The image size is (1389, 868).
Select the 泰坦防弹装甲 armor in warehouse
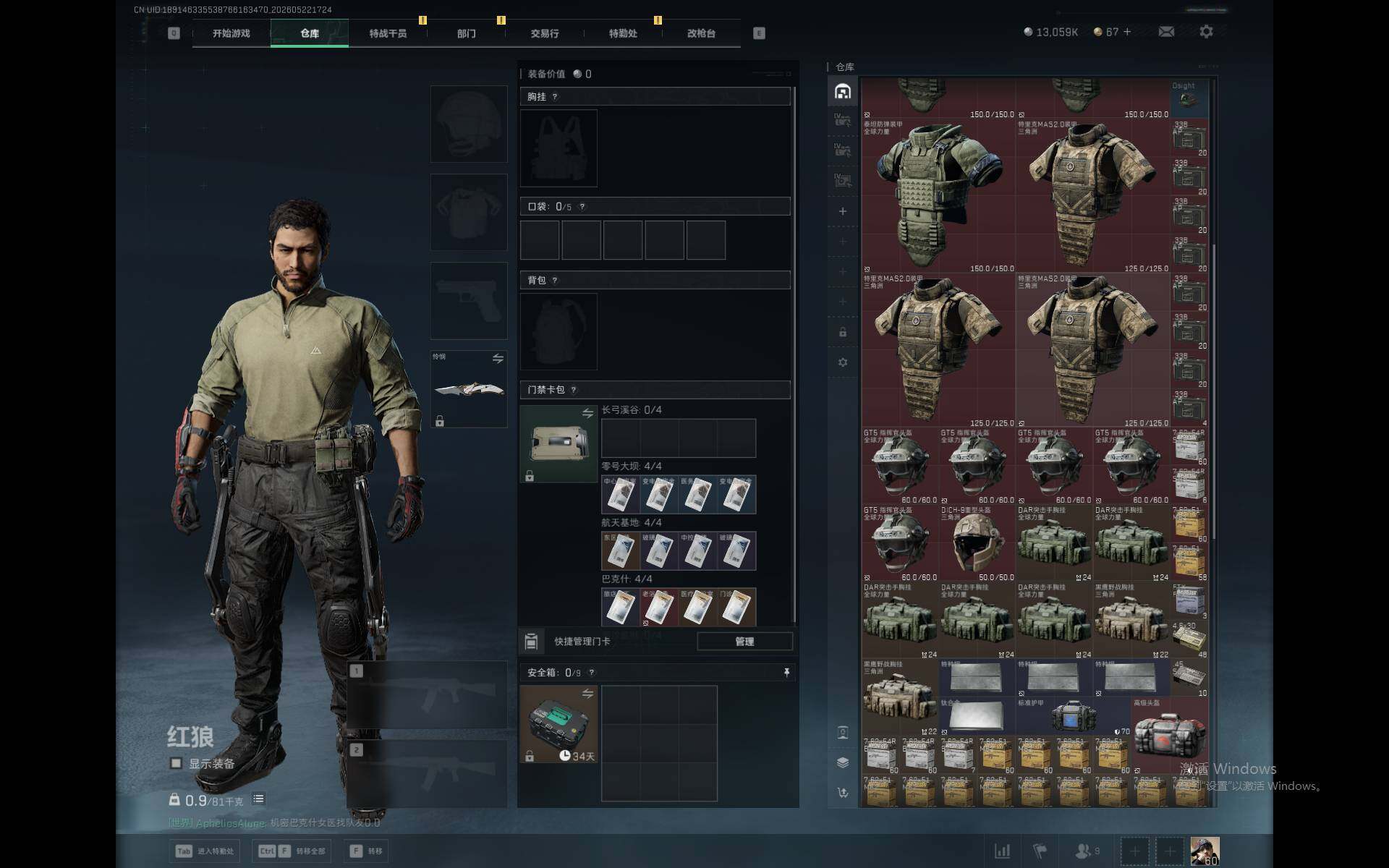point(938,196)
